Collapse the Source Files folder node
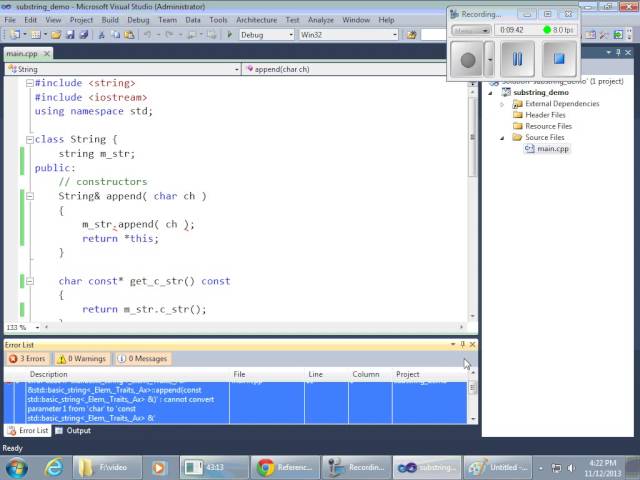640x480 pixels. (502, 138)
